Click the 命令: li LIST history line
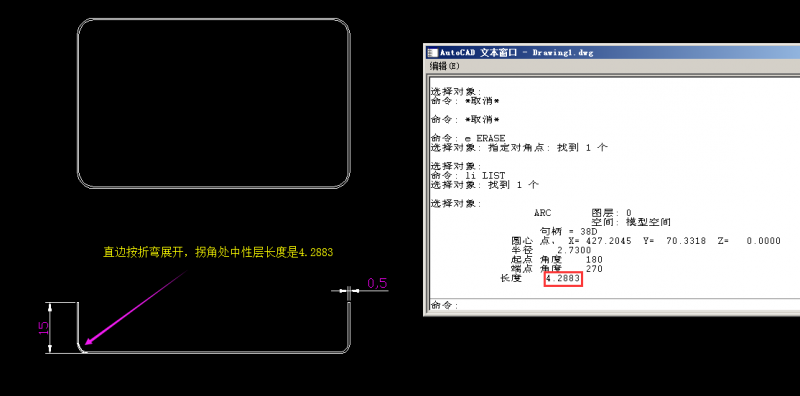Screen dimensions: 800x396 click(x=468, y=176)
